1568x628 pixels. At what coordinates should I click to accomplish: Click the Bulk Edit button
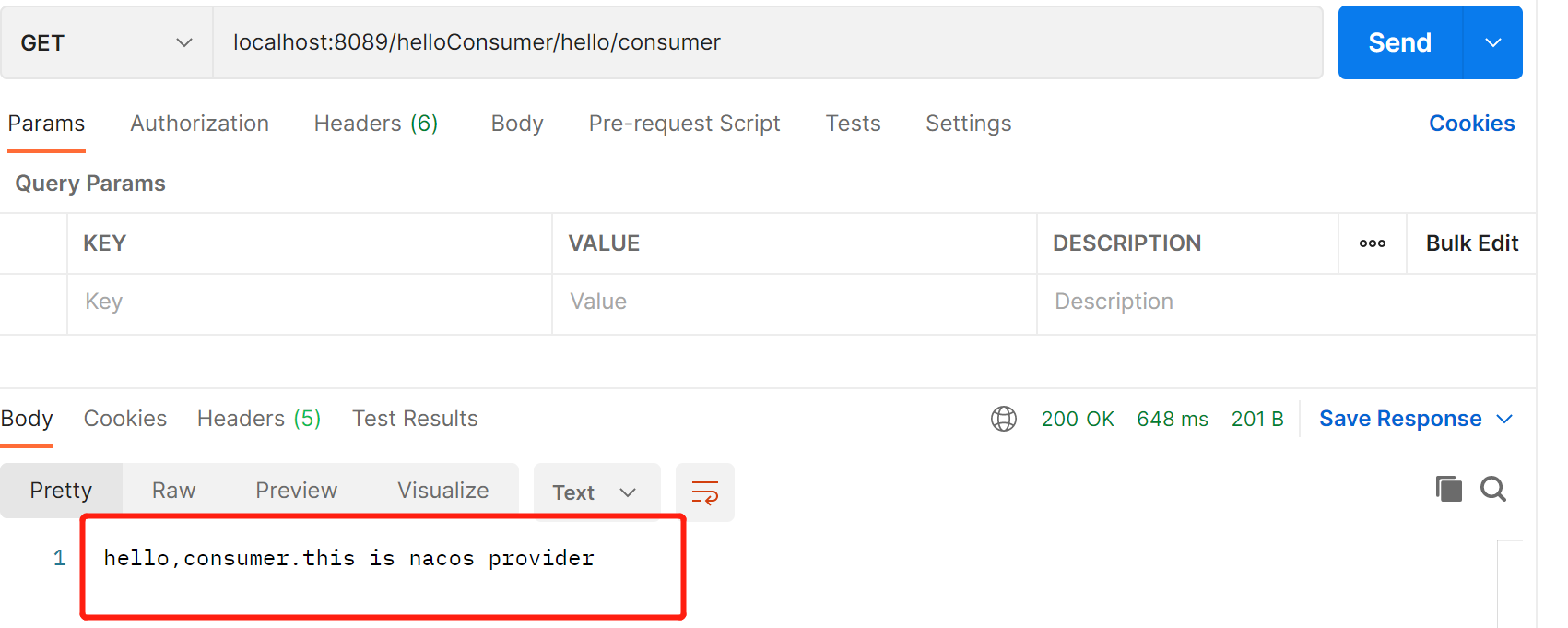coord(1471,243)
